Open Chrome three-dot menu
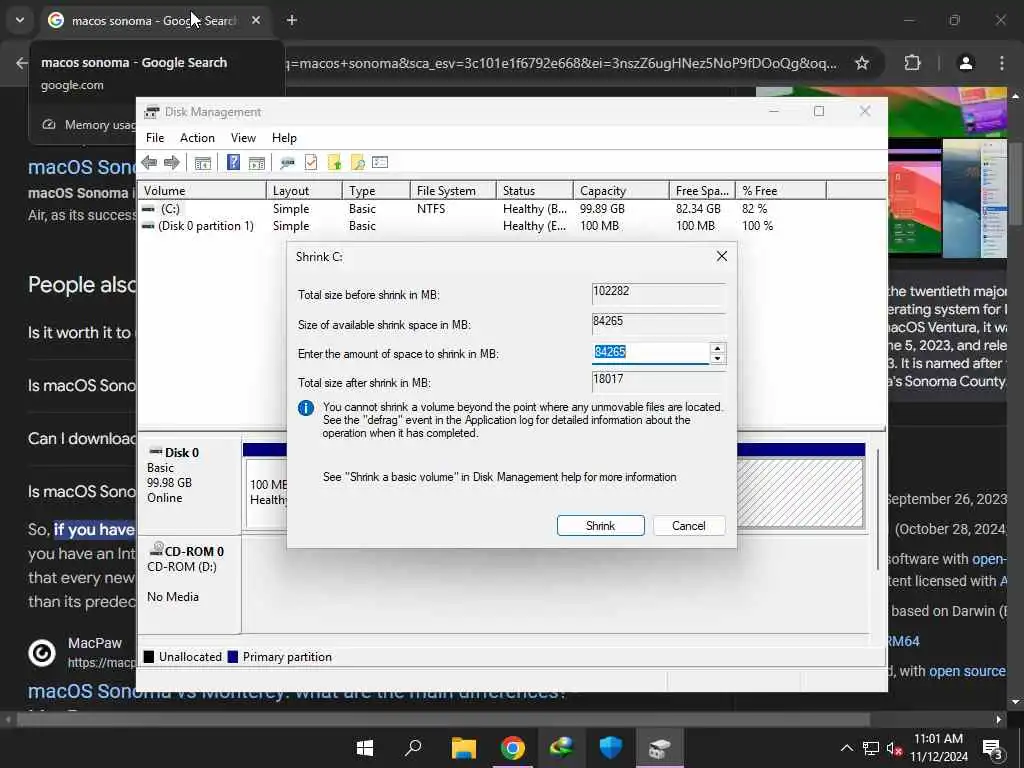1024x768 pixels. point(1002,63)
